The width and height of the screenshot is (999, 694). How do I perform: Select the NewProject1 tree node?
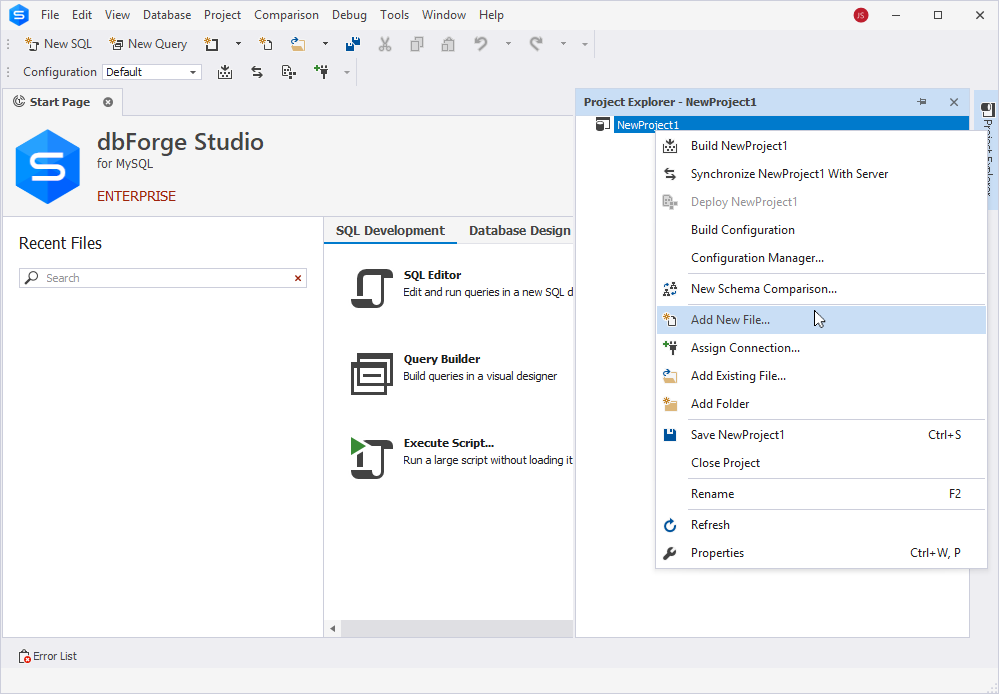pyautogui.click(x=647, y=125)
